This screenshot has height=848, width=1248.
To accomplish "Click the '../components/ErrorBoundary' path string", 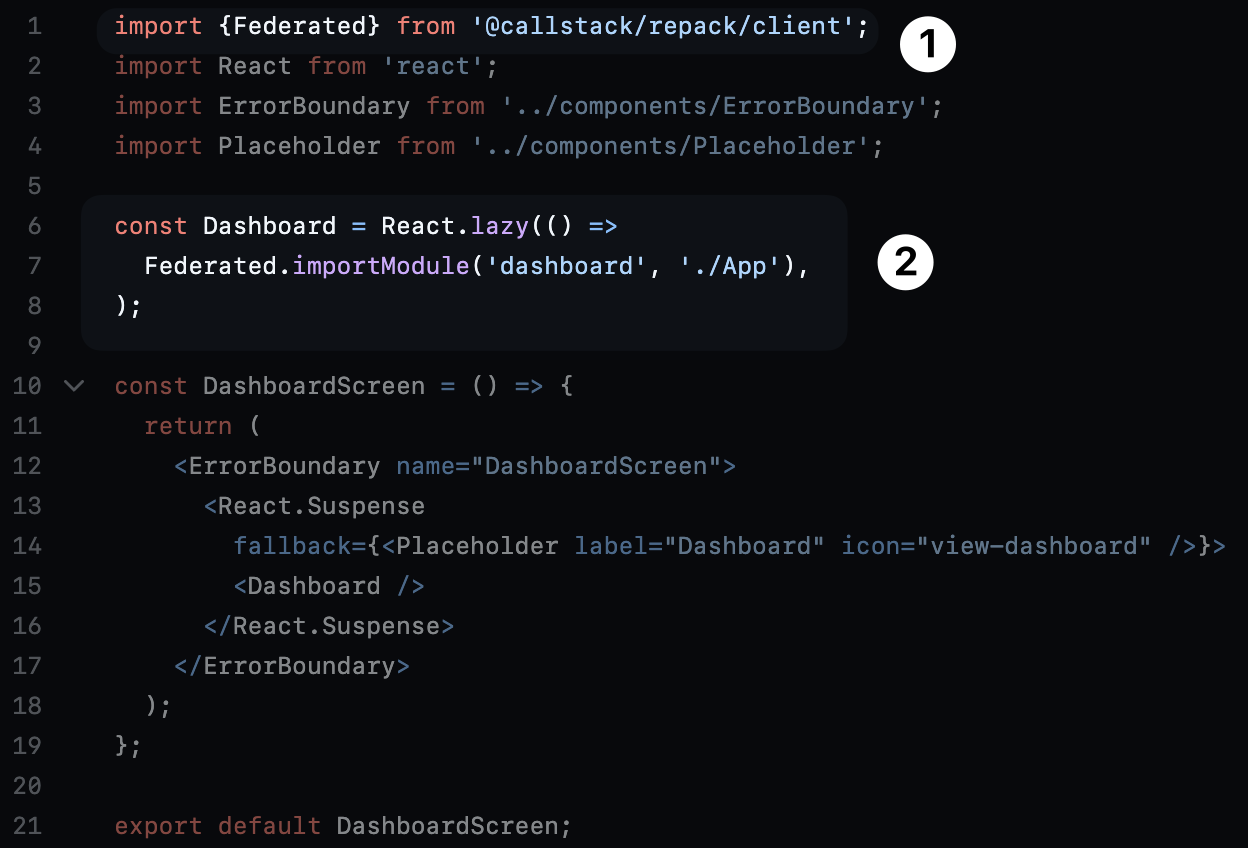I will [x=716, y=106].
